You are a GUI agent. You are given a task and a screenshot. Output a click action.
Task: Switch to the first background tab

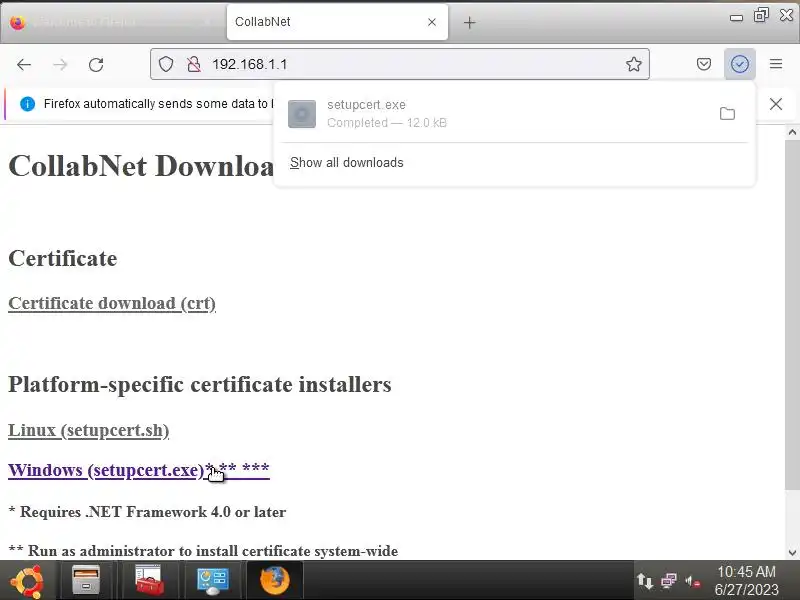113,22
